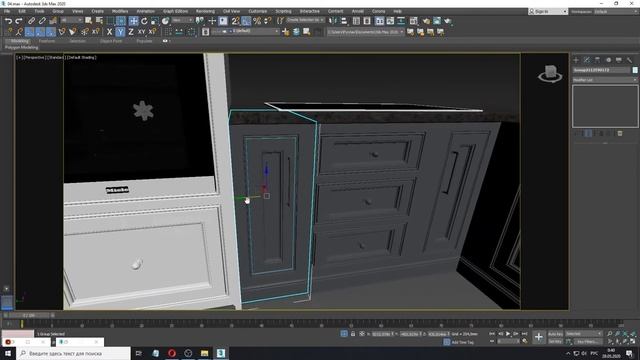
Task: Open the layer list dropdown
Action: pos(246,31)
